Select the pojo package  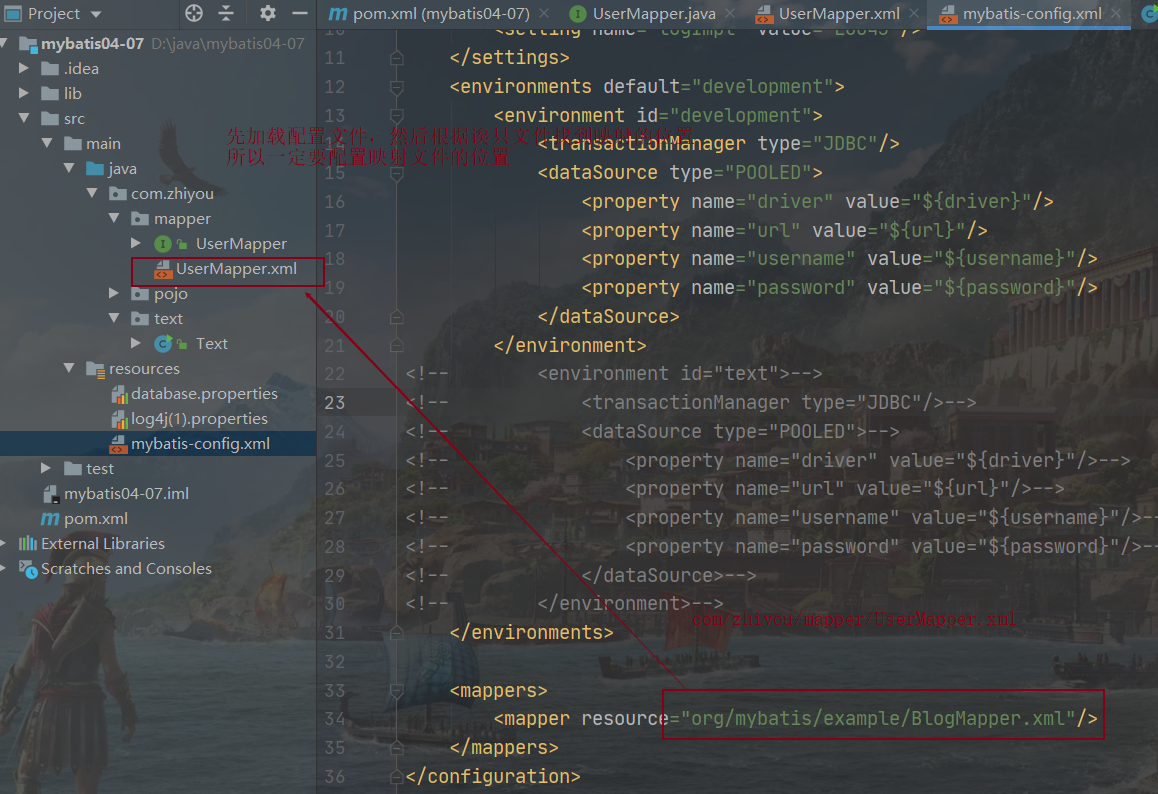171,293
